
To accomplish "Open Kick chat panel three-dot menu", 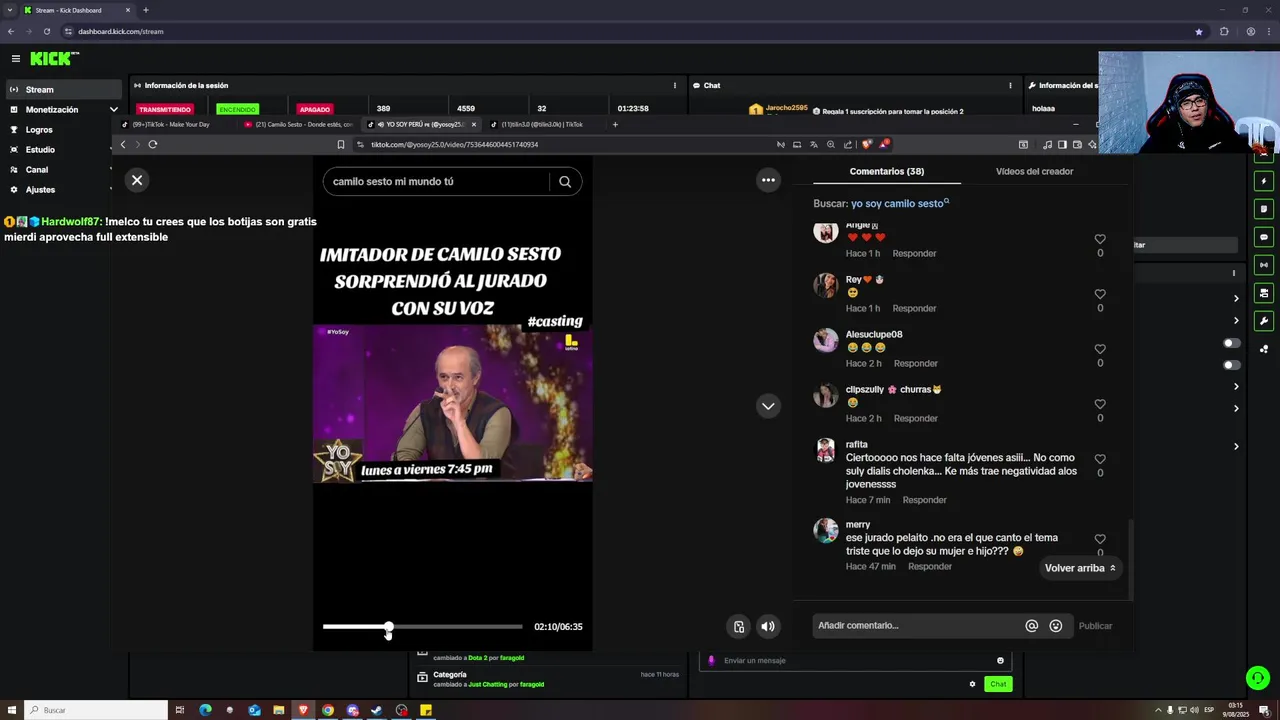I will click(1010, 85).
